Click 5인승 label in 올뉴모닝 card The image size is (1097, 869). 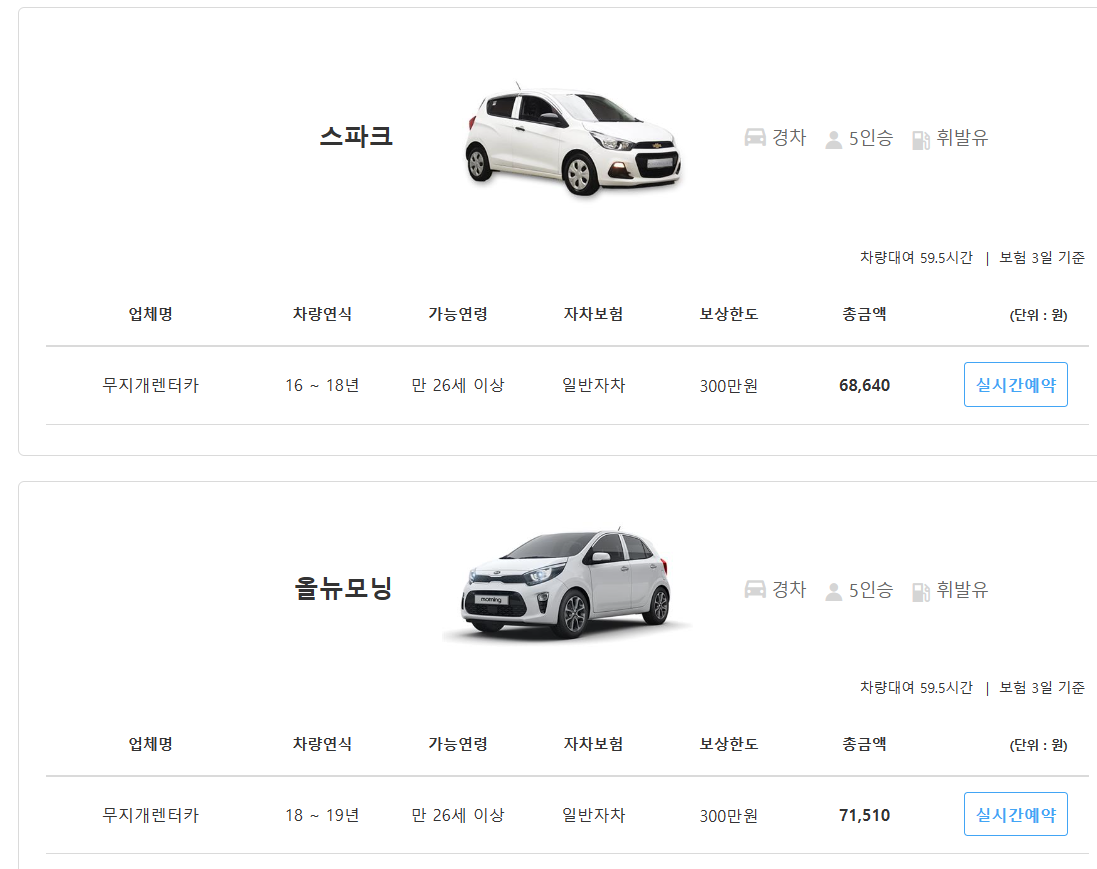(871, 590)
